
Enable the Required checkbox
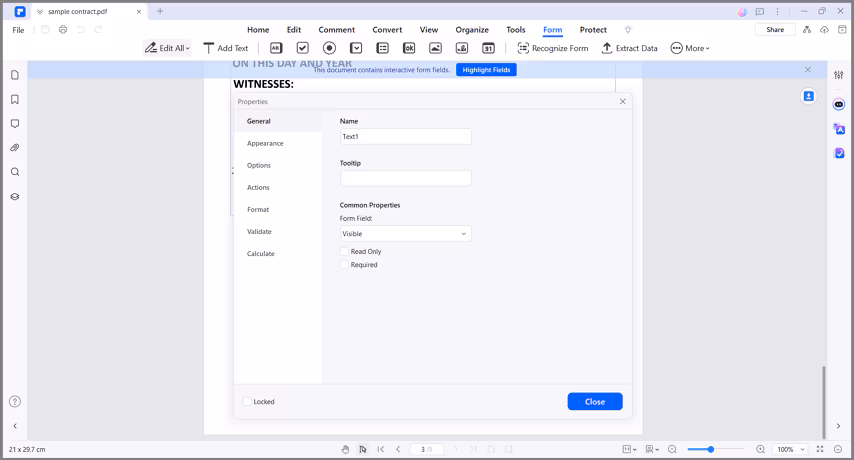344,265
